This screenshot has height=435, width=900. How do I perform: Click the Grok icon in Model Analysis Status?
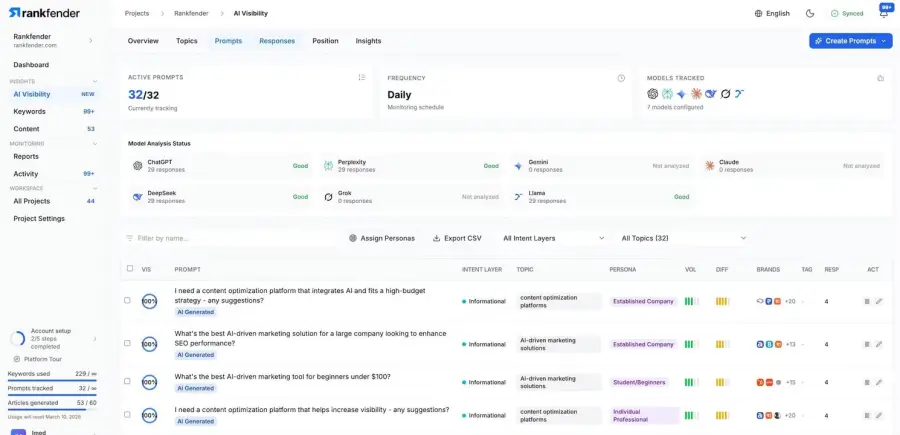tap(328, 197)
